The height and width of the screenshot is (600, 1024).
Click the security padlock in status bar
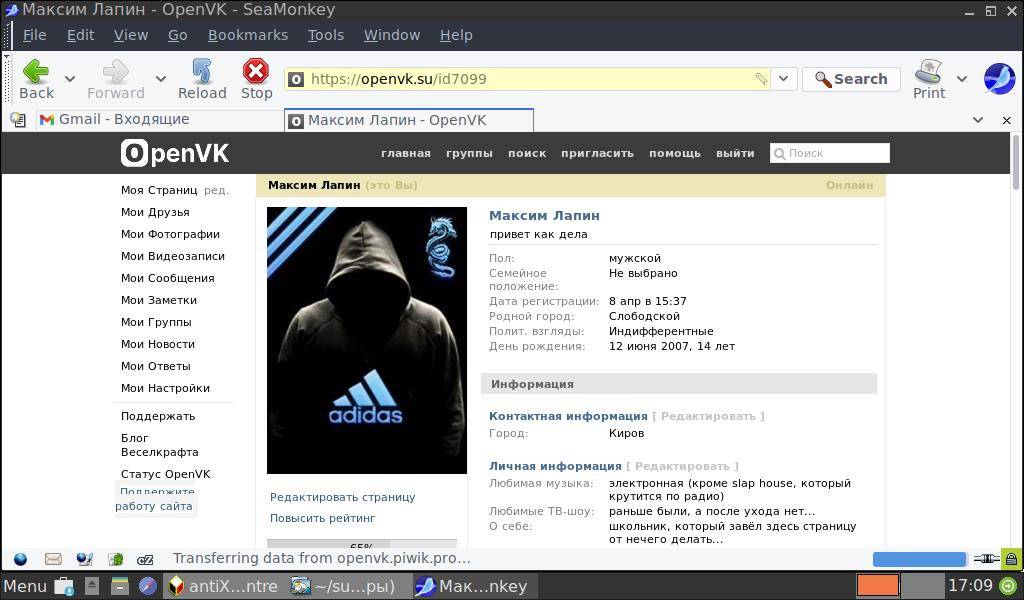click(x=1011, y=559)
